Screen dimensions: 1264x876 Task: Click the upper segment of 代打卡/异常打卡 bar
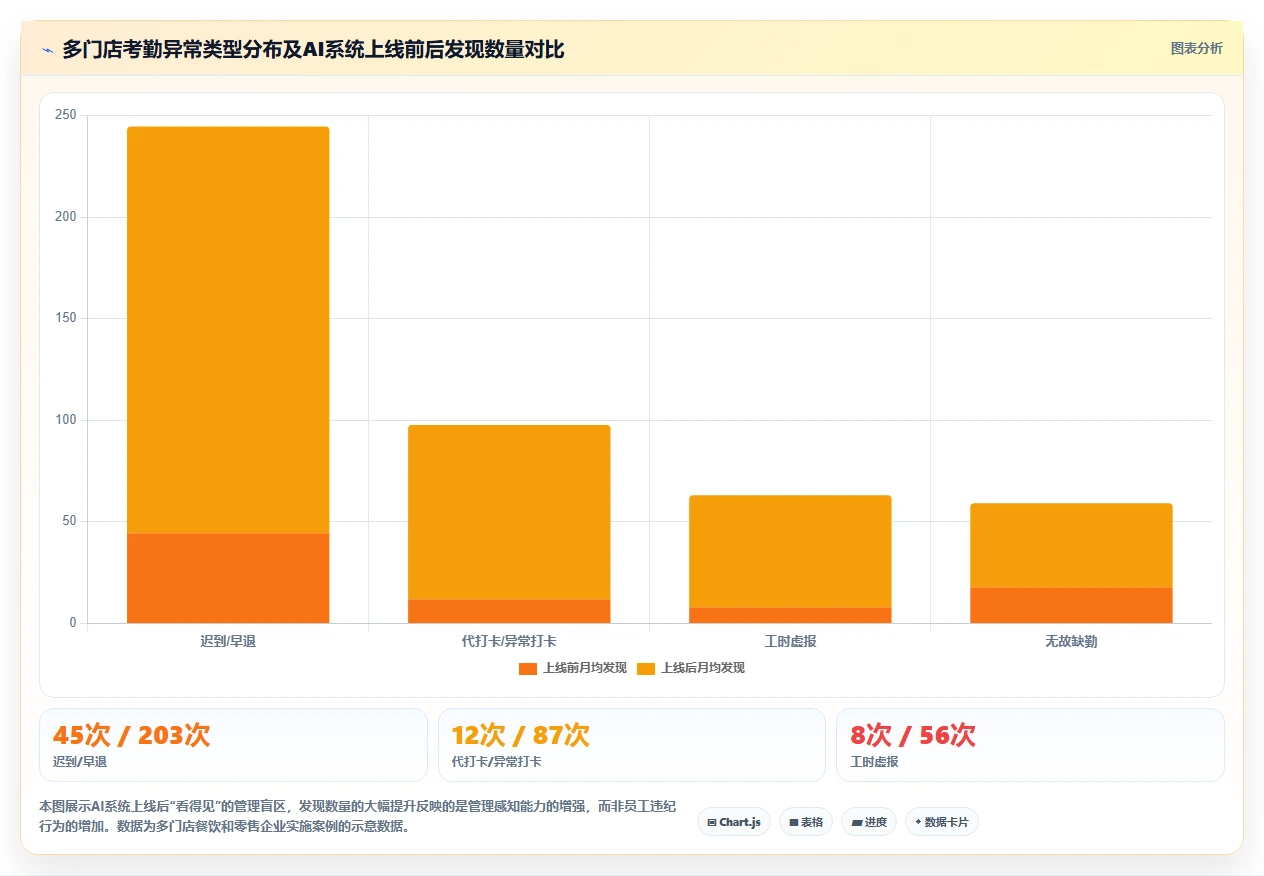pyautogui.click(x=509, y=512)
